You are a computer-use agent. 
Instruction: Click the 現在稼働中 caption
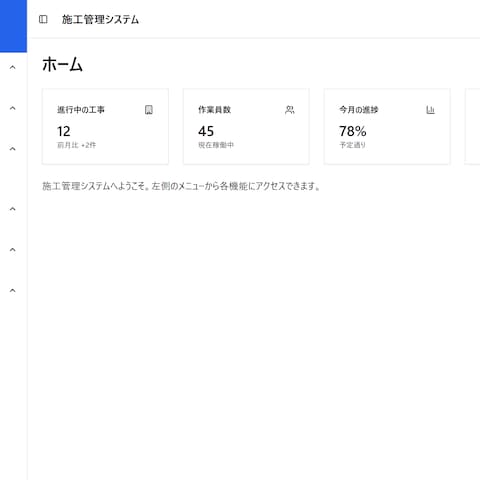pos(216,145)
